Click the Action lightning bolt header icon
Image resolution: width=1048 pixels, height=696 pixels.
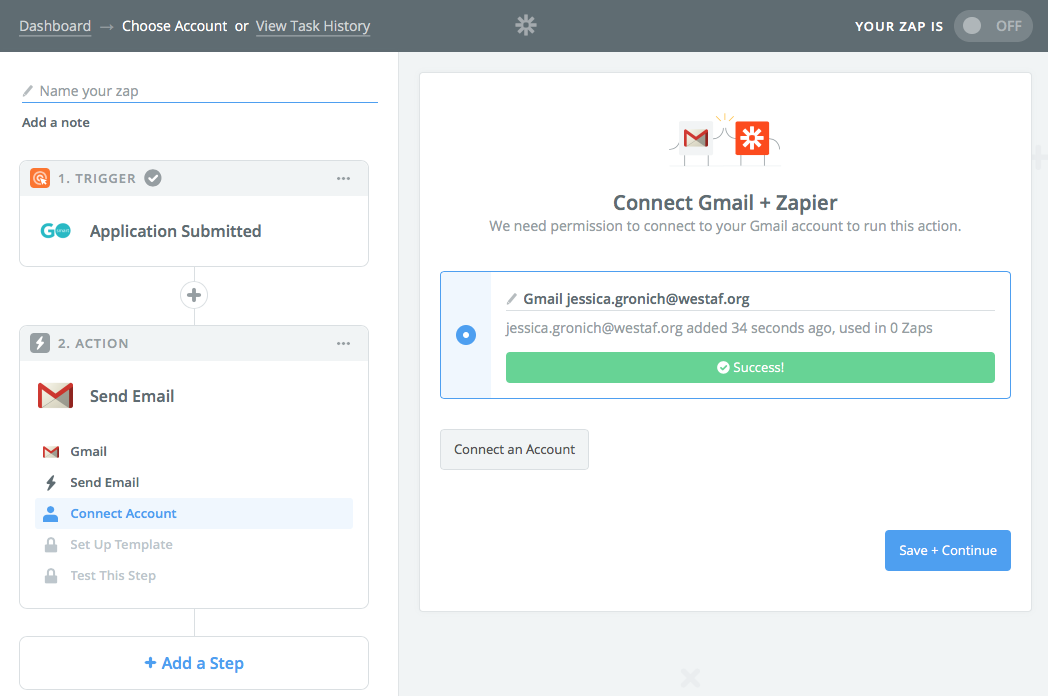(x=40, y=344)
